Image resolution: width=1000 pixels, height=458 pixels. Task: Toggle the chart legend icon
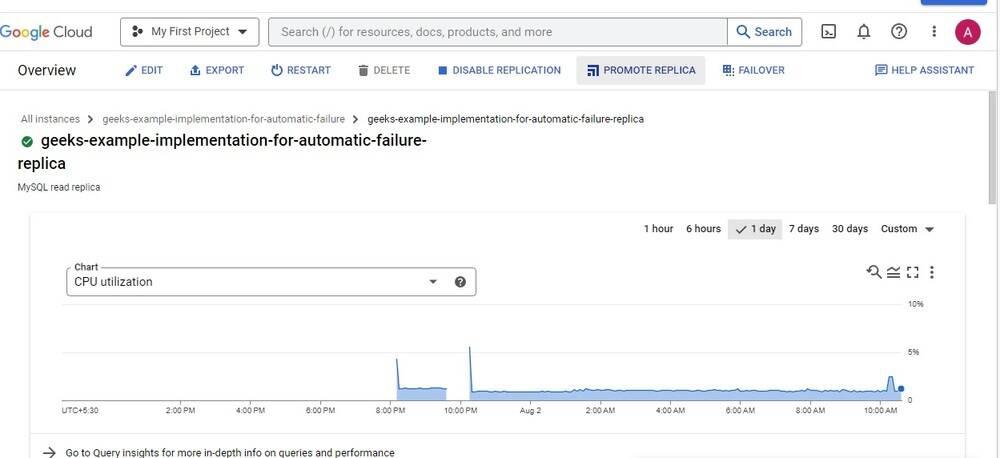(893, 272)
